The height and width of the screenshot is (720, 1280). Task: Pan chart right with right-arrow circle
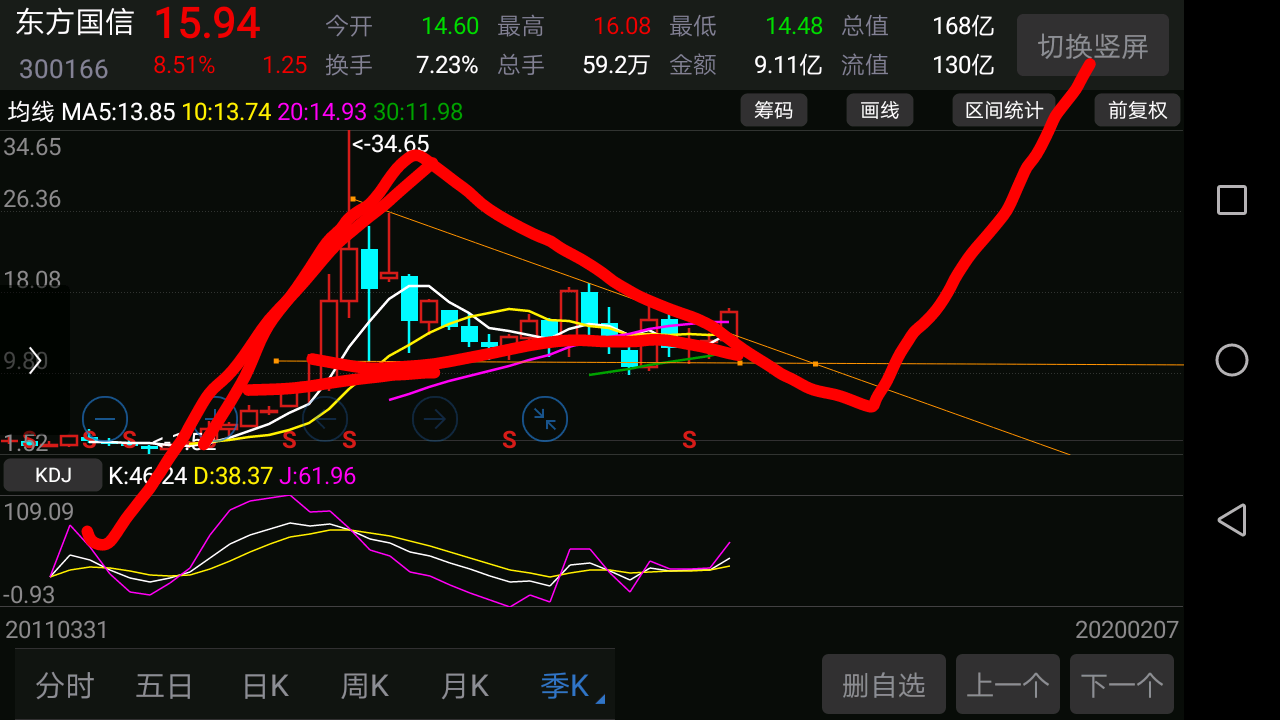[x=435, y=419]
